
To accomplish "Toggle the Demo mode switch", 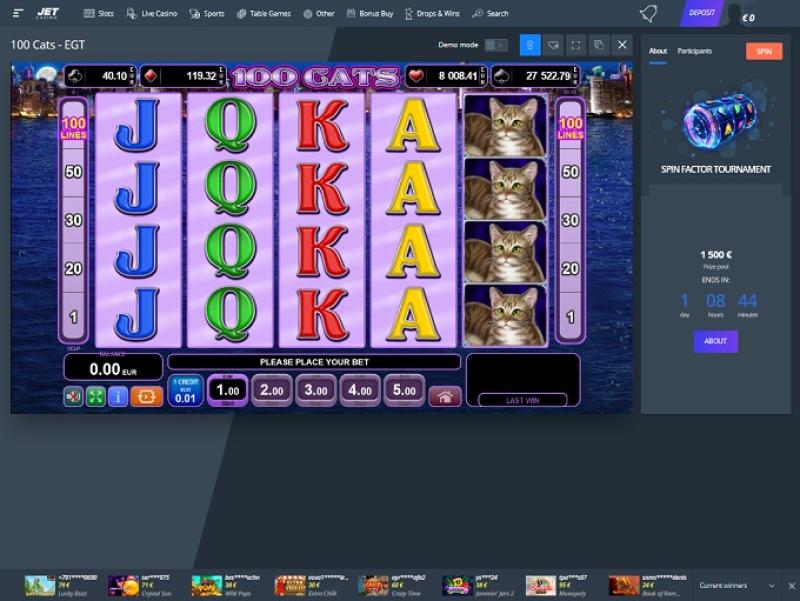I will click(495, 45).
